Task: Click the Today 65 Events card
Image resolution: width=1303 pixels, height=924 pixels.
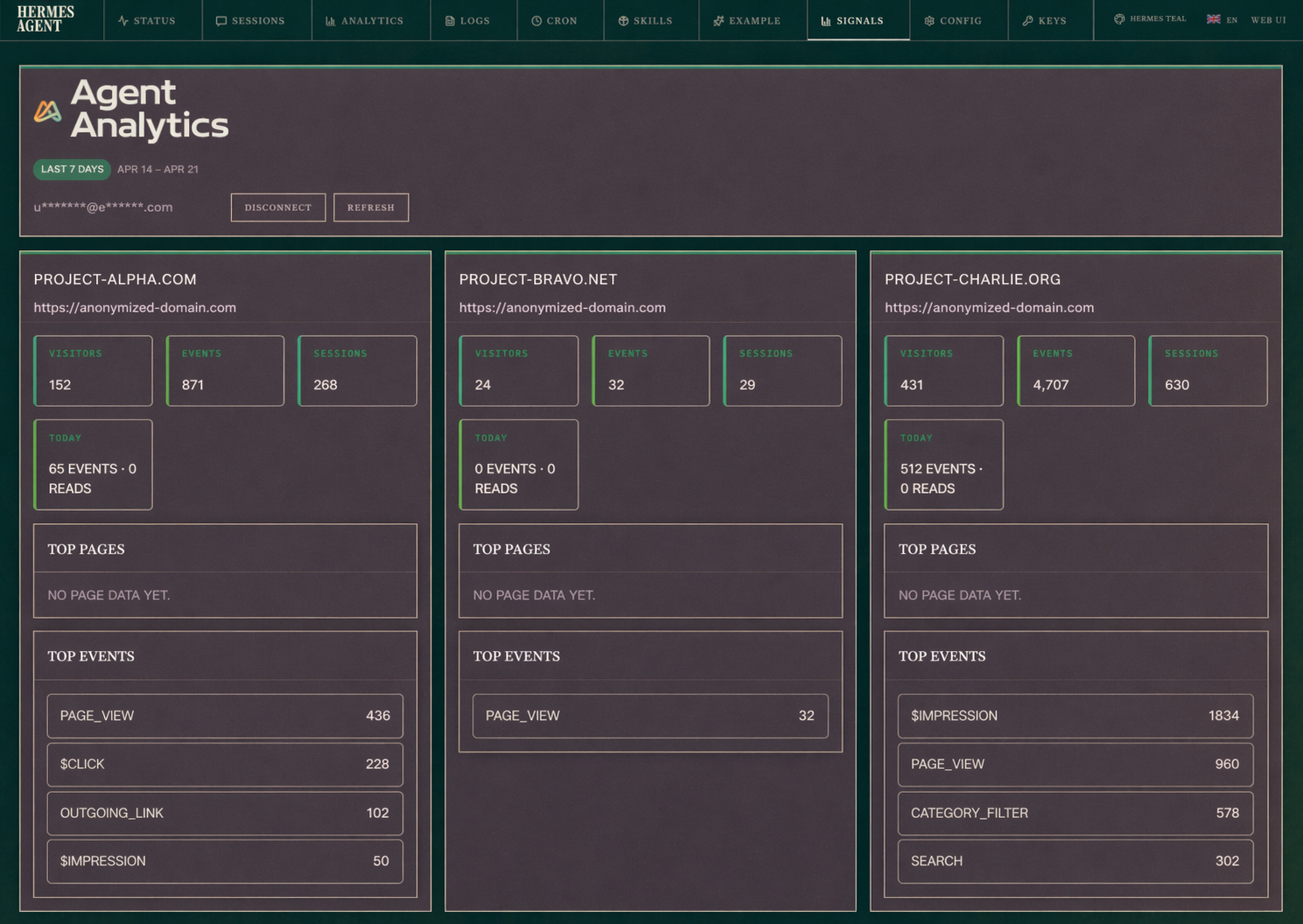Action: 93,465
